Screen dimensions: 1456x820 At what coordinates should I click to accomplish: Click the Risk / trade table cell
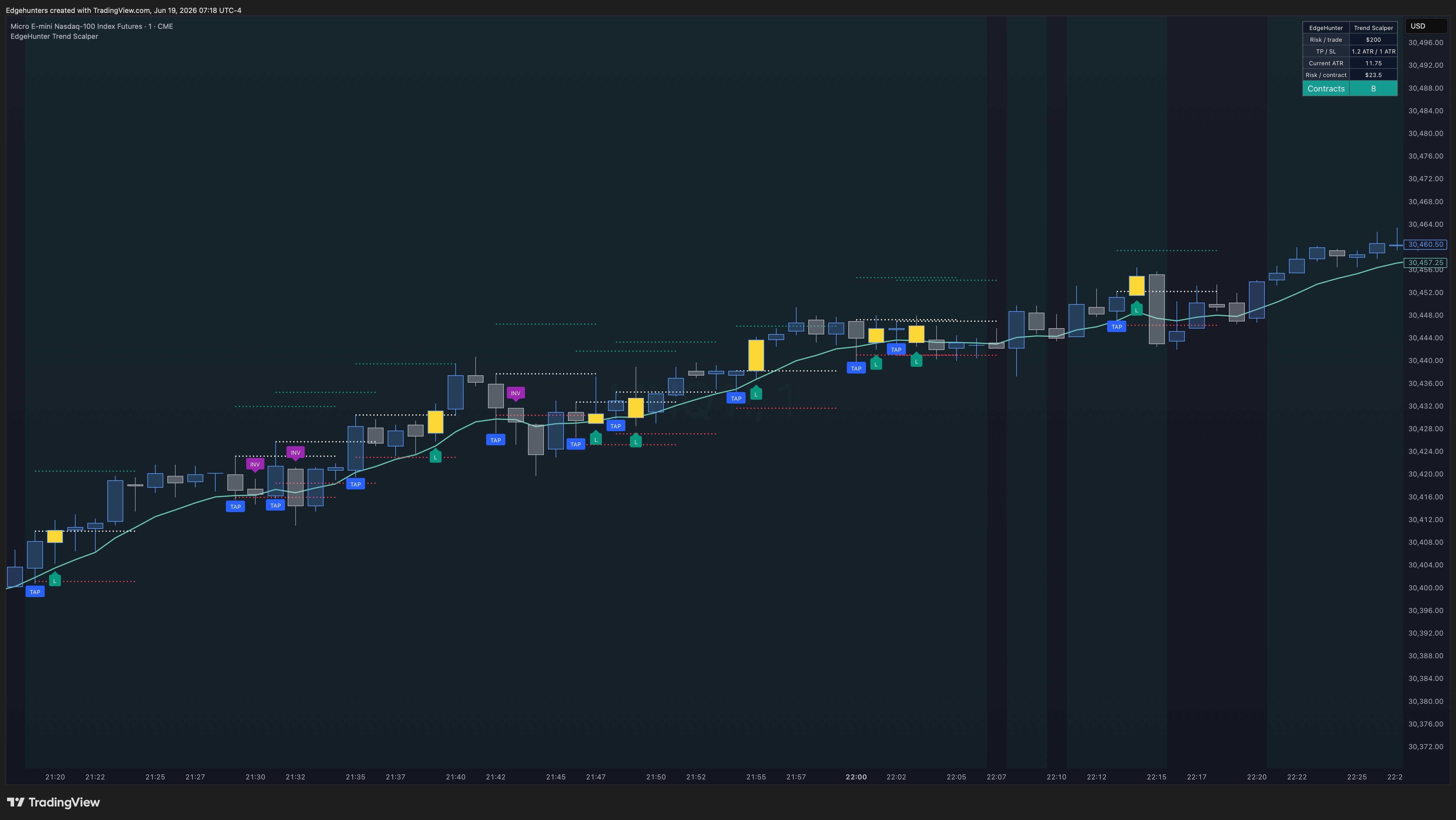(1326, 40)
